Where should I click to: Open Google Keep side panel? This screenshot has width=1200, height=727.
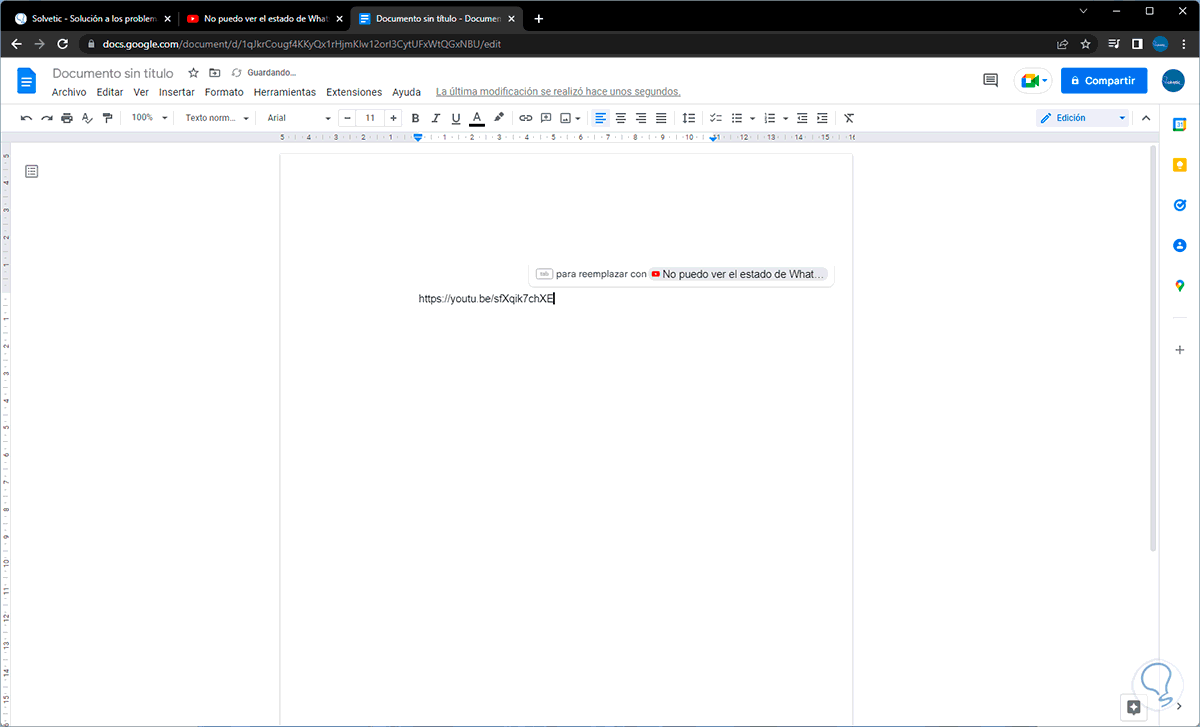pos(1180,165)
